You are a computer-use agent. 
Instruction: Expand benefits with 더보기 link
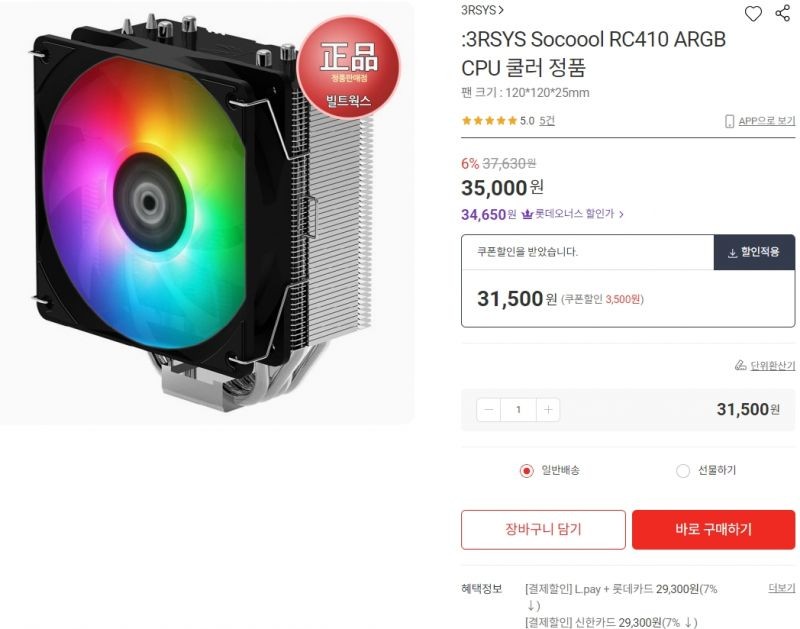pyautogui.click(x=782, y=589)
